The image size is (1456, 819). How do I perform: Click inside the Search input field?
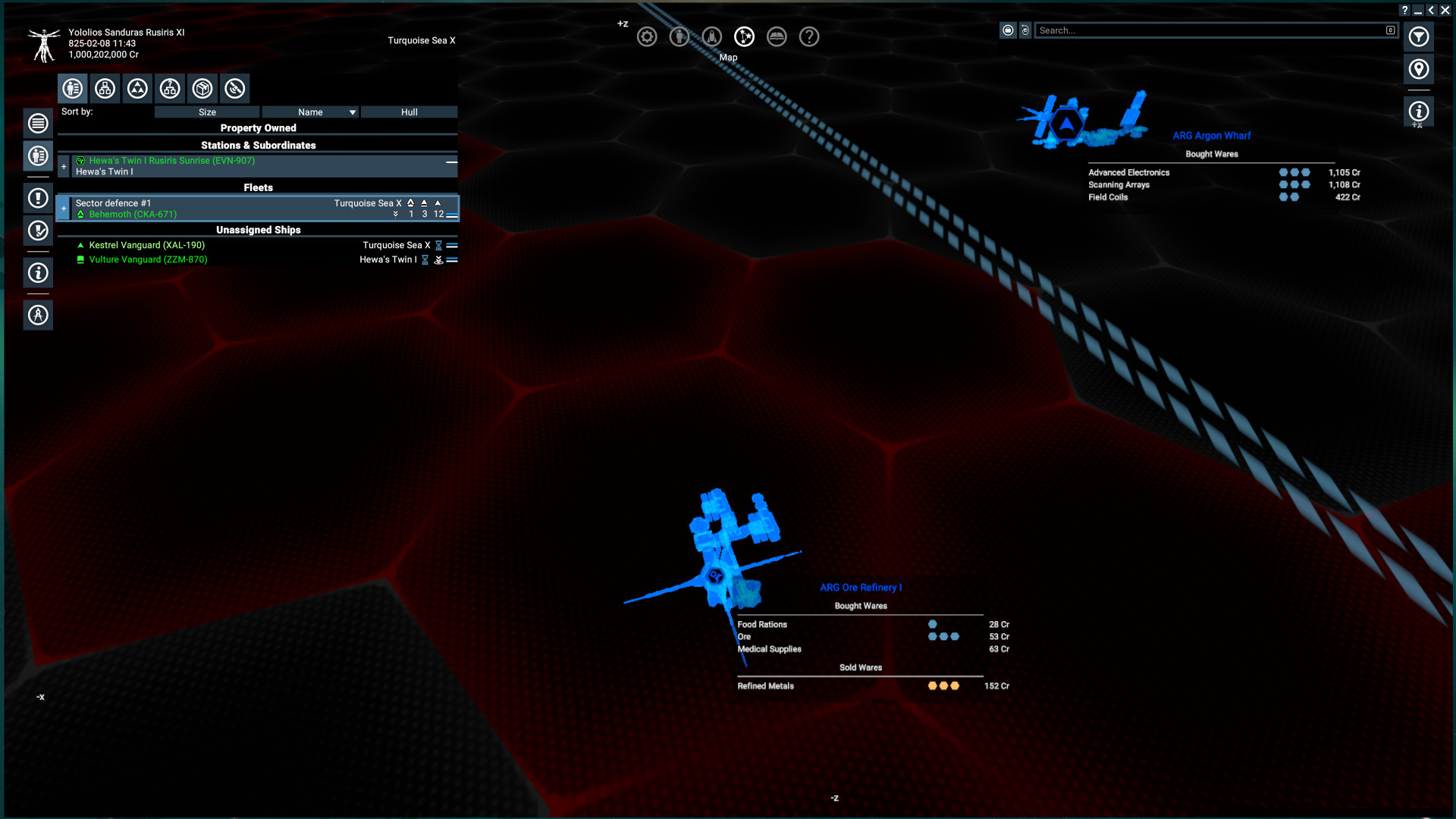coord(1213,30)
